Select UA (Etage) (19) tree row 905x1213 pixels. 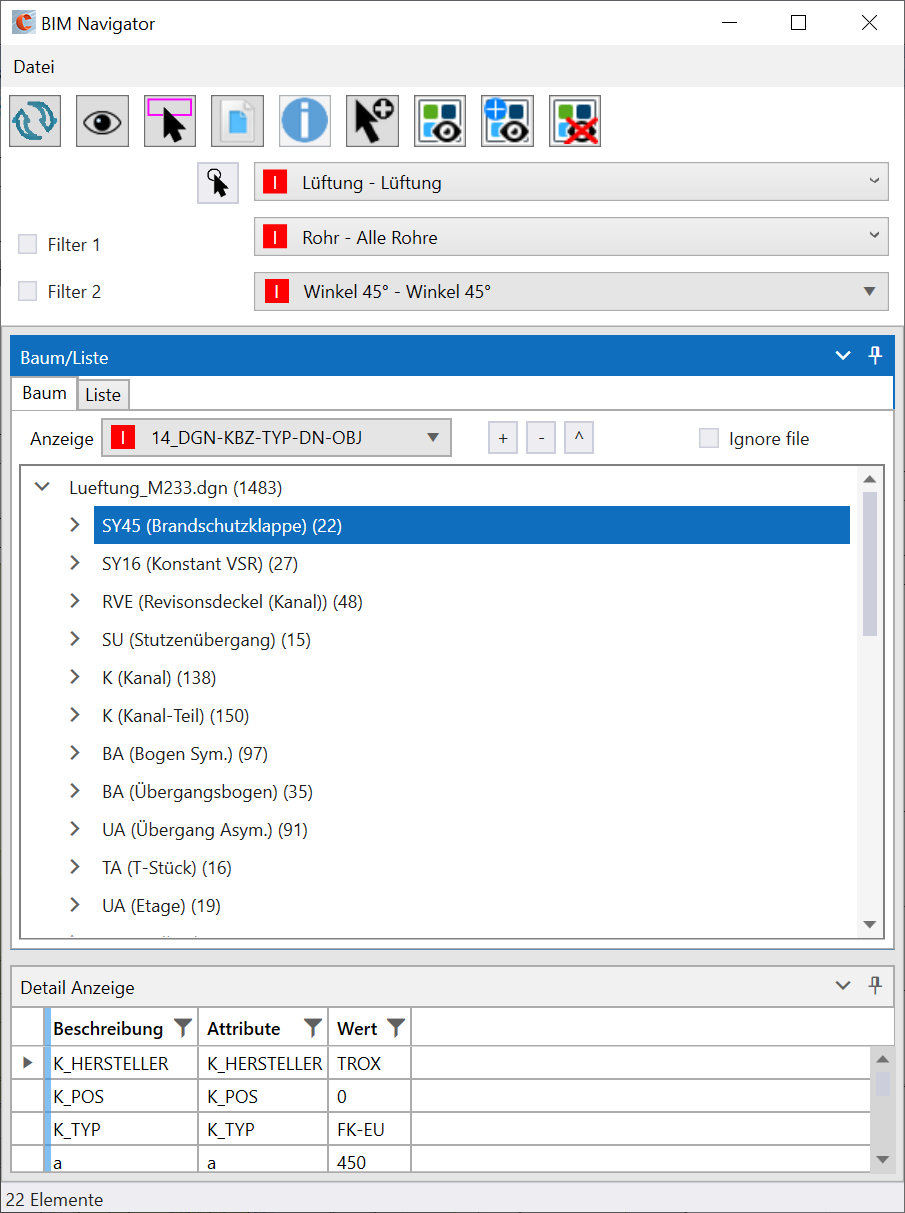(x=161, y=906)
